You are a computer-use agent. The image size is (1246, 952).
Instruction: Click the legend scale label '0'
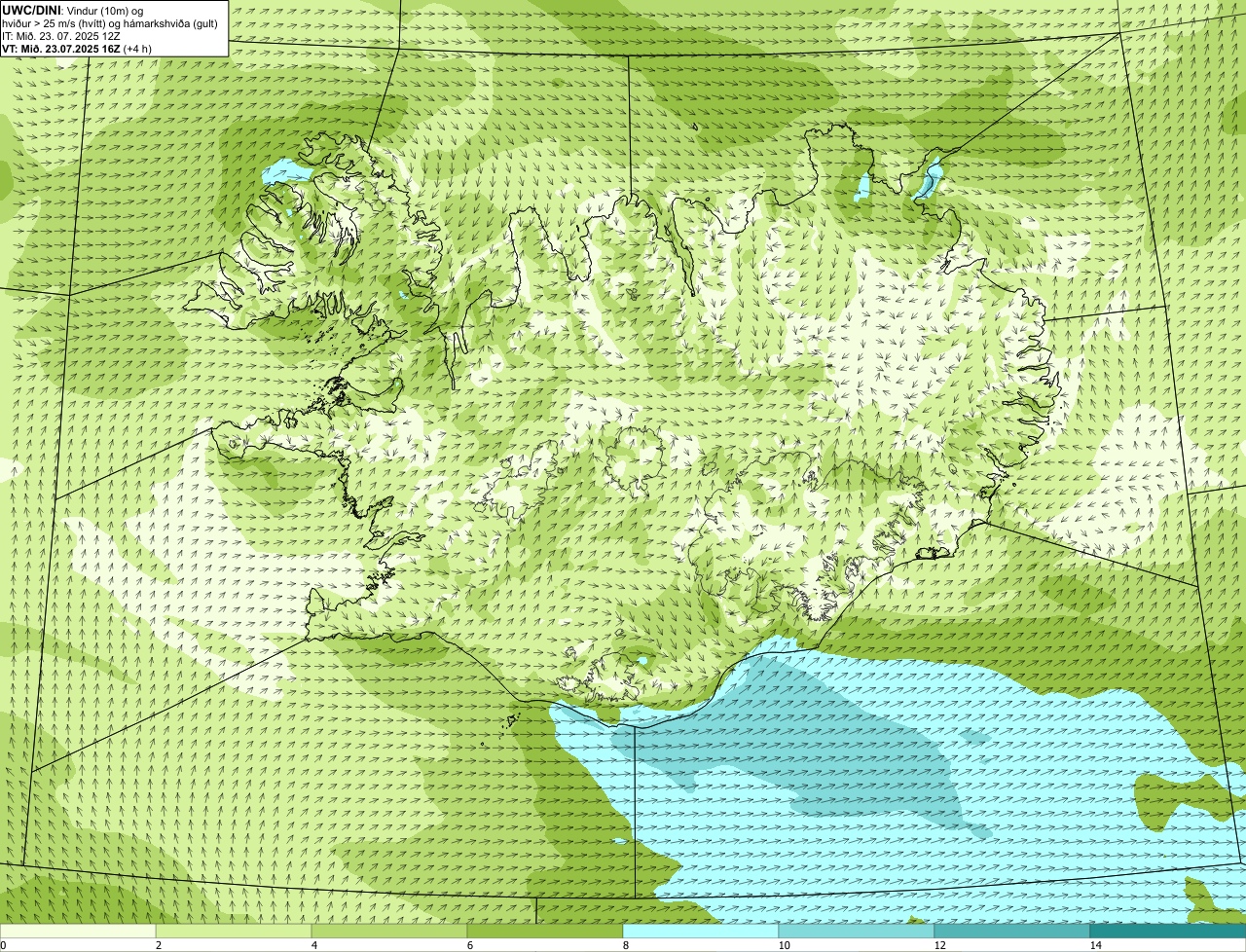3,945
